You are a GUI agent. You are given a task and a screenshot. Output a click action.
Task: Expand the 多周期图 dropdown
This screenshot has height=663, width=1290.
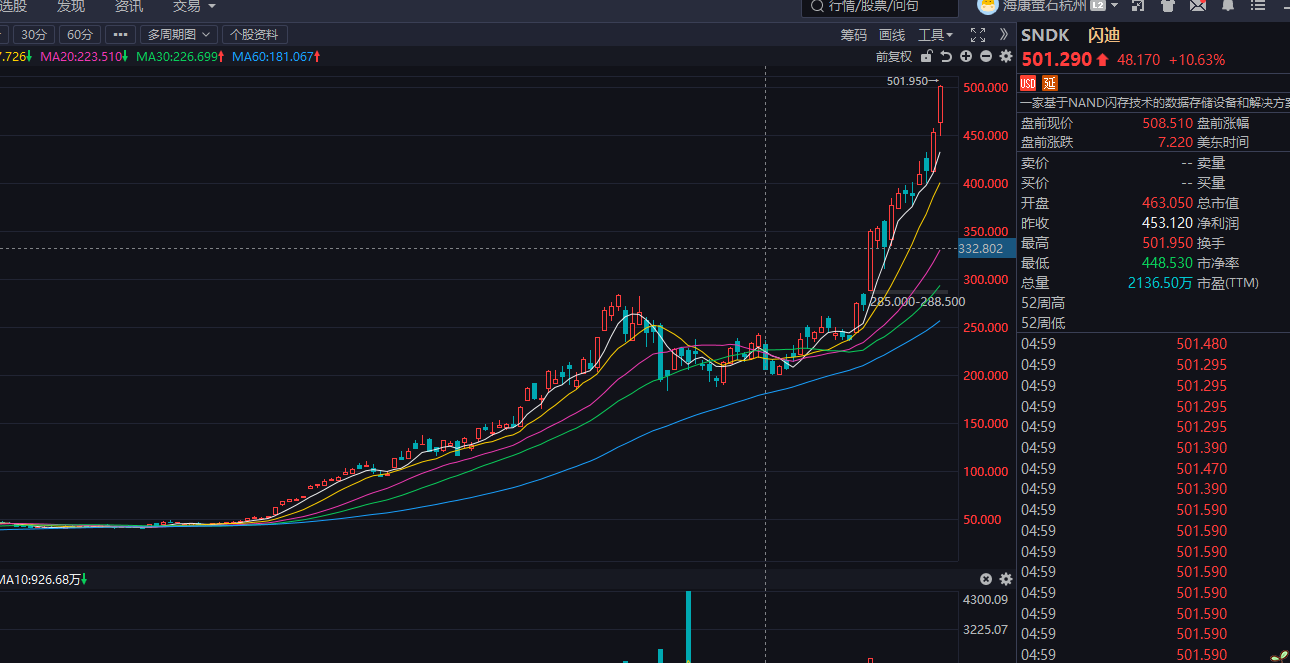(x=177, y=34)
